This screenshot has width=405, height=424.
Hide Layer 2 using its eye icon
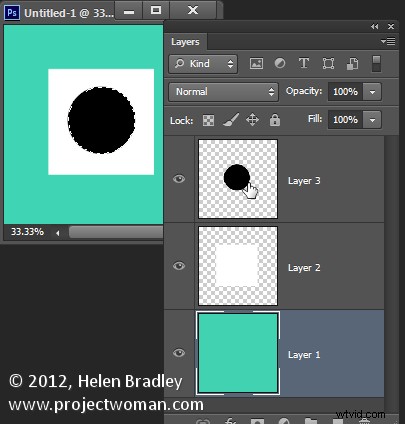click(179, 266)
